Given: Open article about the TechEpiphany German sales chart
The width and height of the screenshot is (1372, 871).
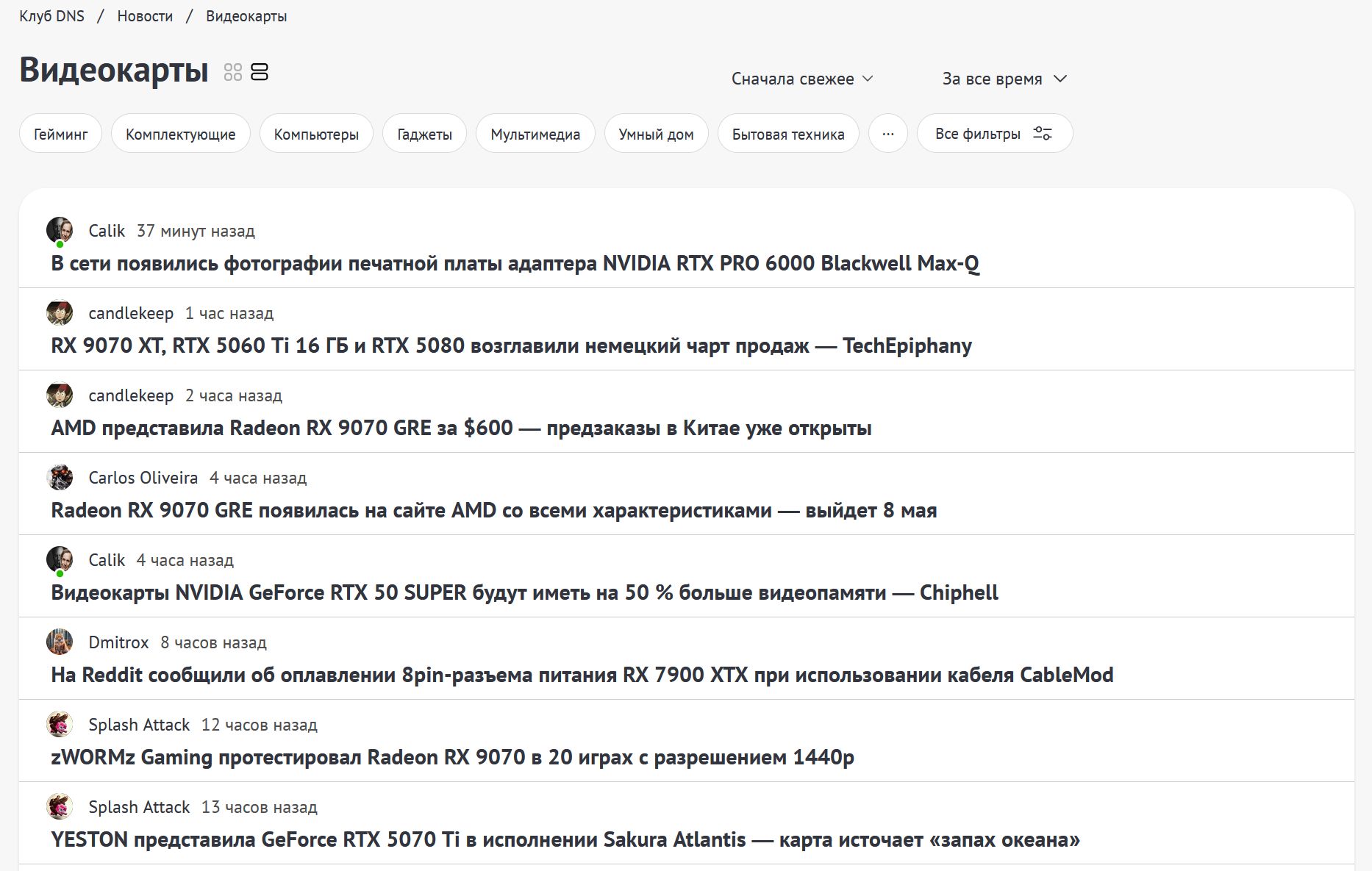Looking at the screenshot, I should coord(511,345).
